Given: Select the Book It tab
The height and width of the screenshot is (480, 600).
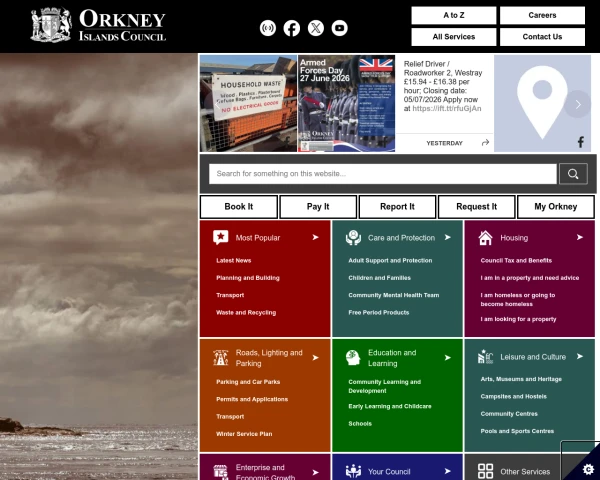Looking at the screenshot, I should tap(239, 207).
